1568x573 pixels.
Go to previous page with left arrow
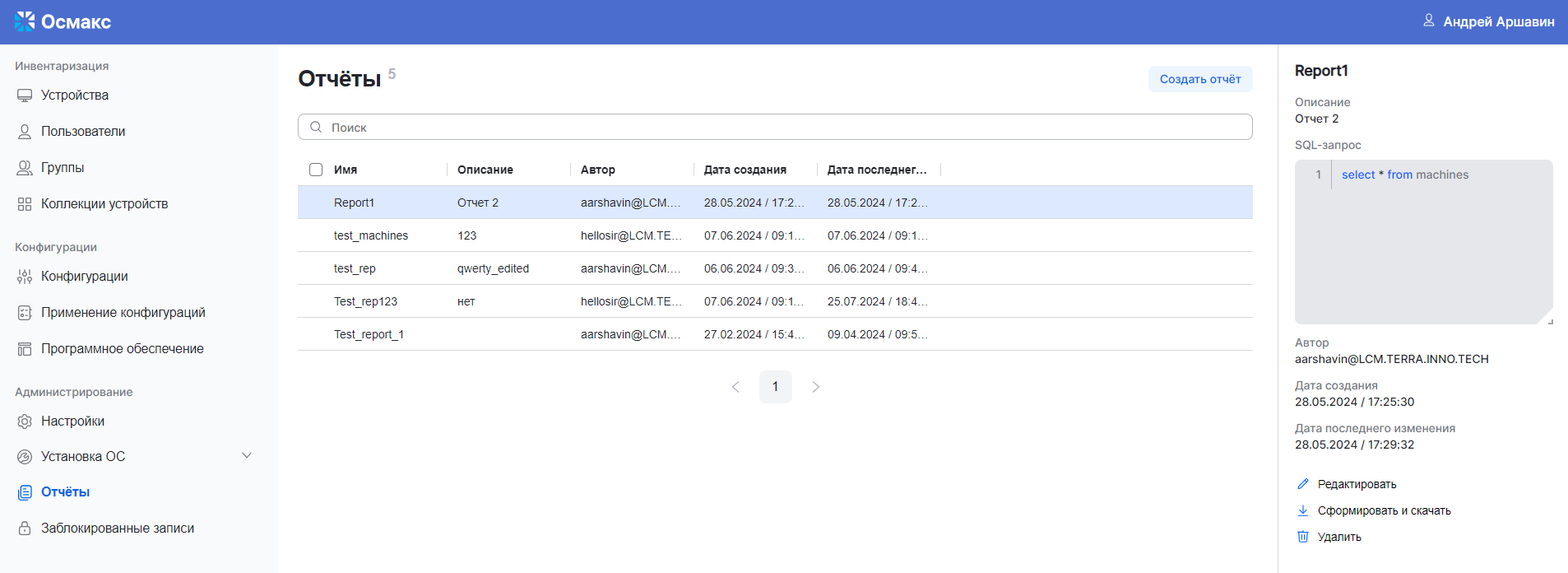(x=735, y=387)
